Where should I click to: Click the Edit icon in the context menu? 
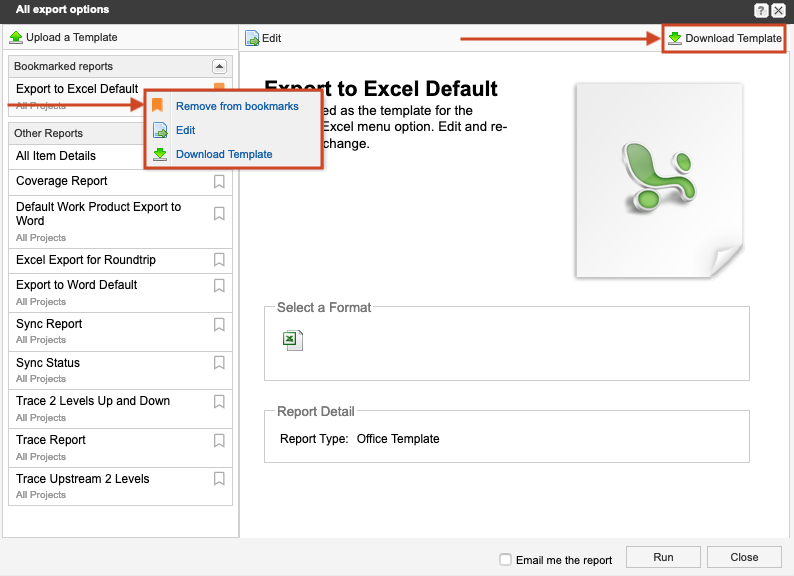(160, 130)
